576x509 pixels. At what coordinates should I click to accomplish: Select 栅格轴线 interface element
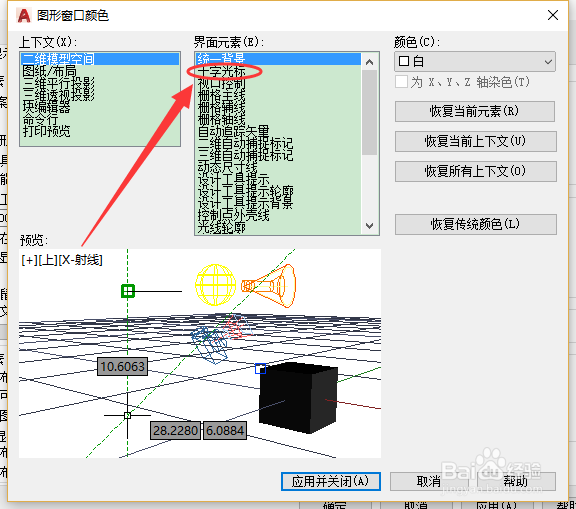pos(222,119)
